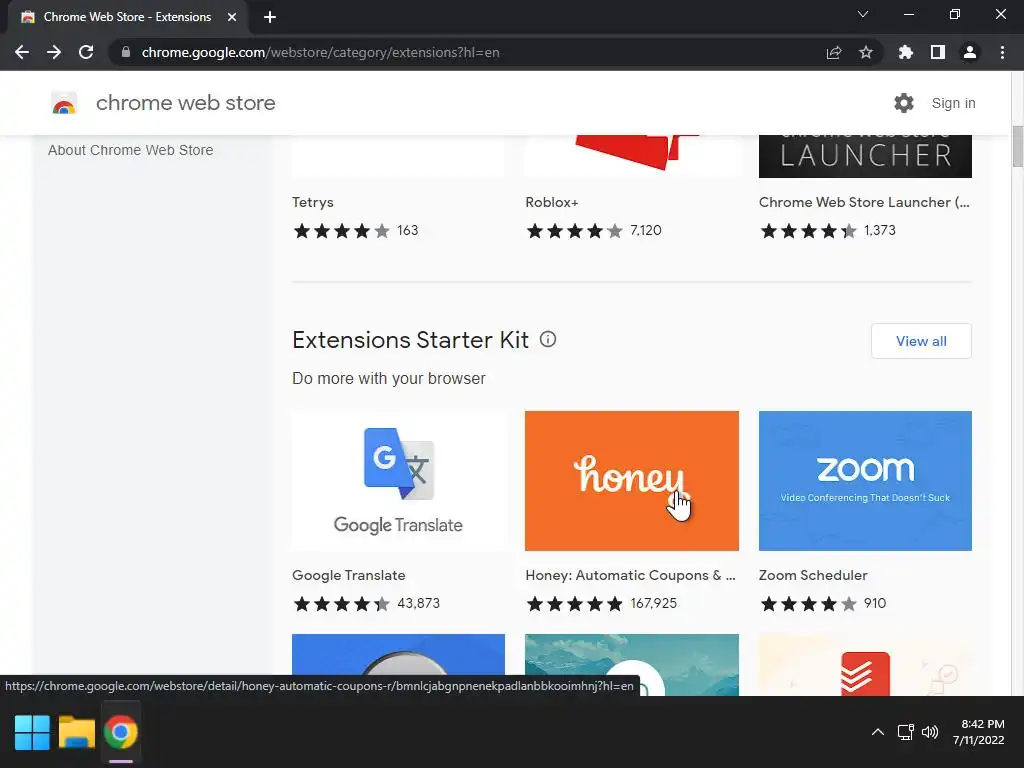The height and width of the screenshot is (768, 1024).
Task: Open the clock and date panel
Action: pyautogui.click(x=978, y=732)
